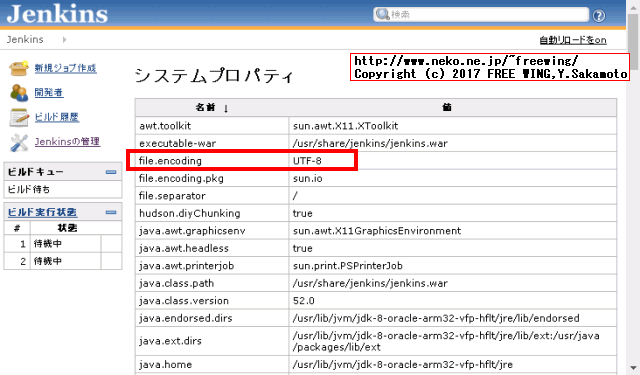The width and height of the screenshot is (640, 375).
Task: Click the build history notepad icon
Action: pos(19,118)
